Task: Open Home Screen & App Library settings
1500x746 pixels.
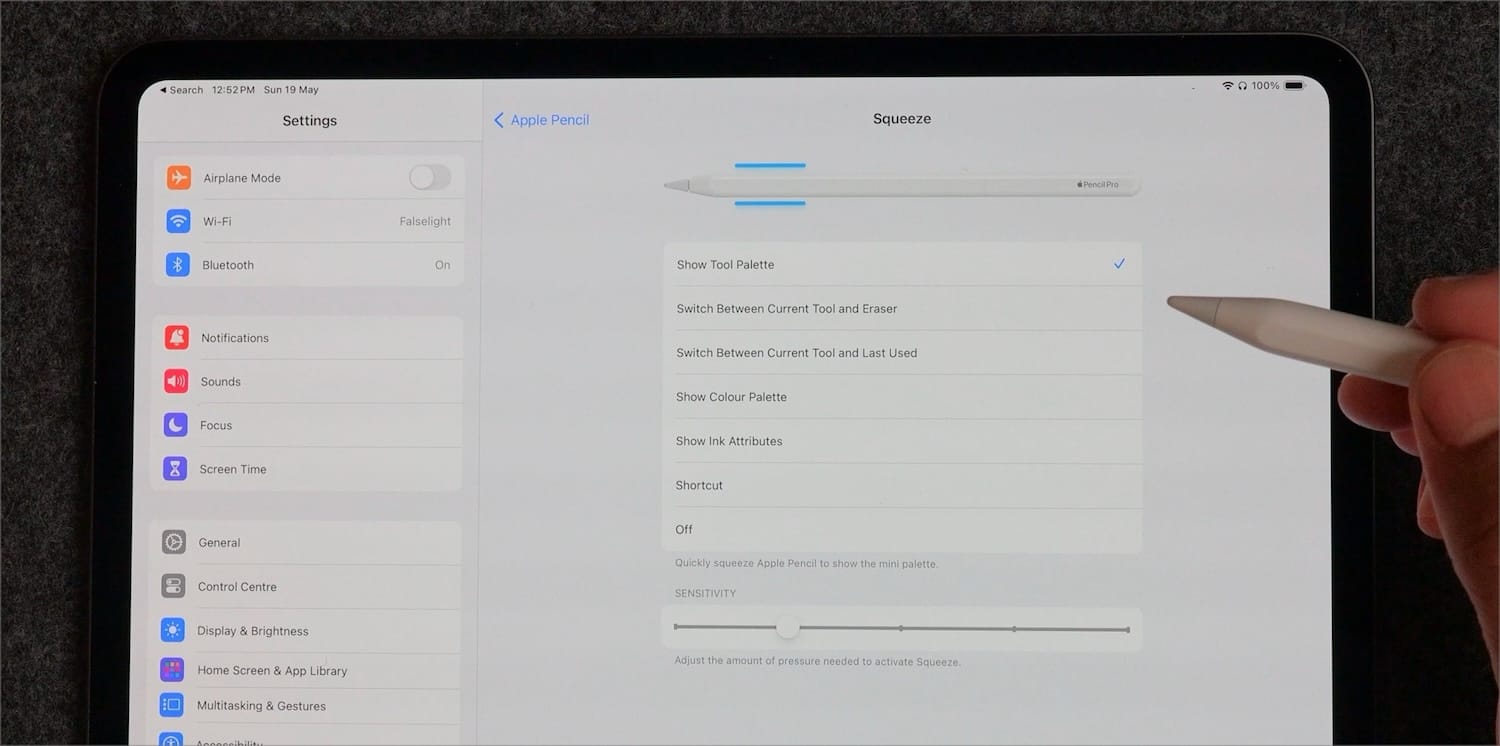Action: (x=304, y=670)
